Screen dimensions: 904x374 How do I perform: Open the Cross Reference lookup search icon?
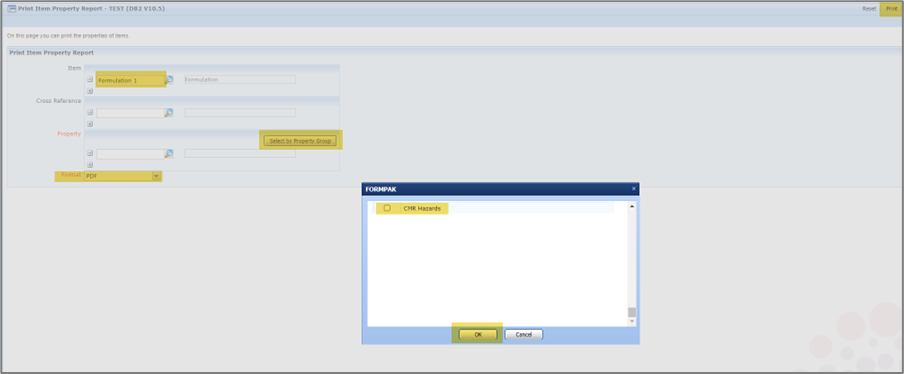pyautogui.click(x=169, y=113)
